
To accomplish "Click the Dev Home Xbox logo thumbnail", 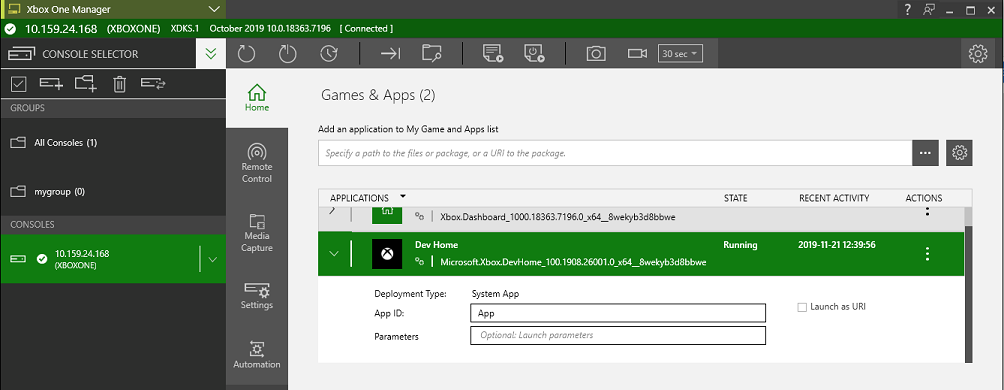I will point(387,254).
